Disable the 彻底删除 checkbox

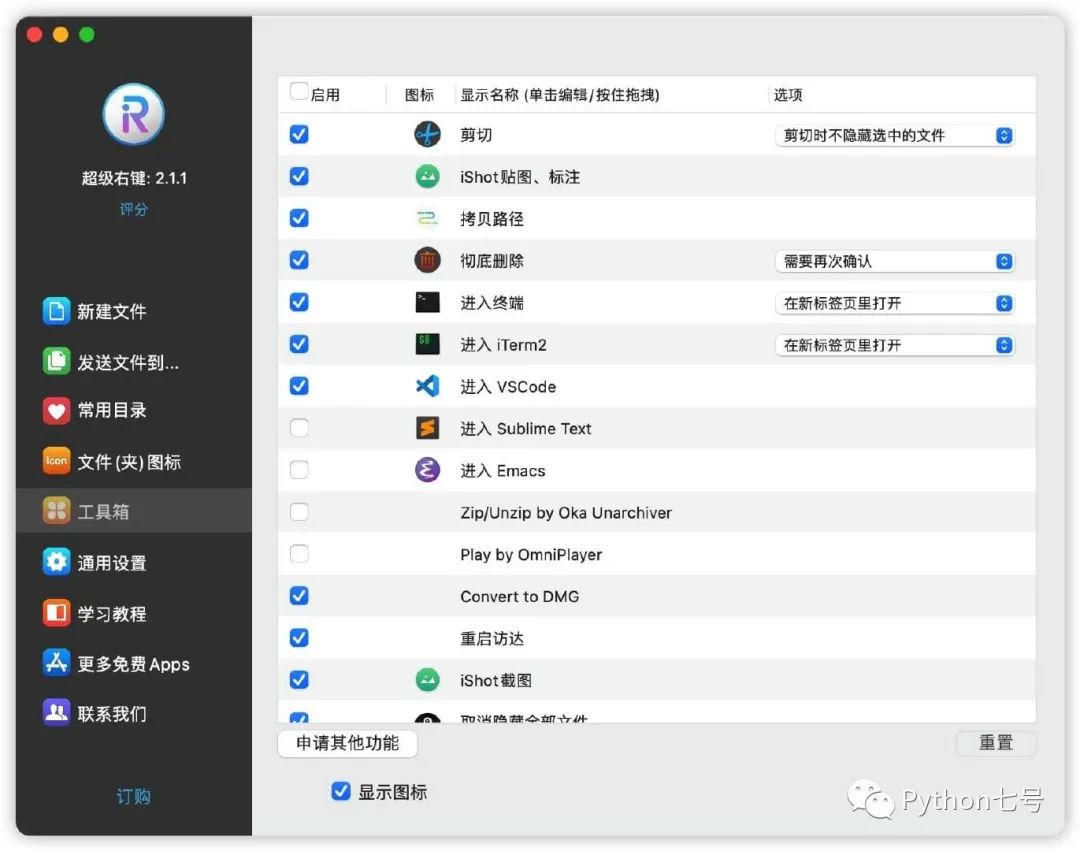299,260
